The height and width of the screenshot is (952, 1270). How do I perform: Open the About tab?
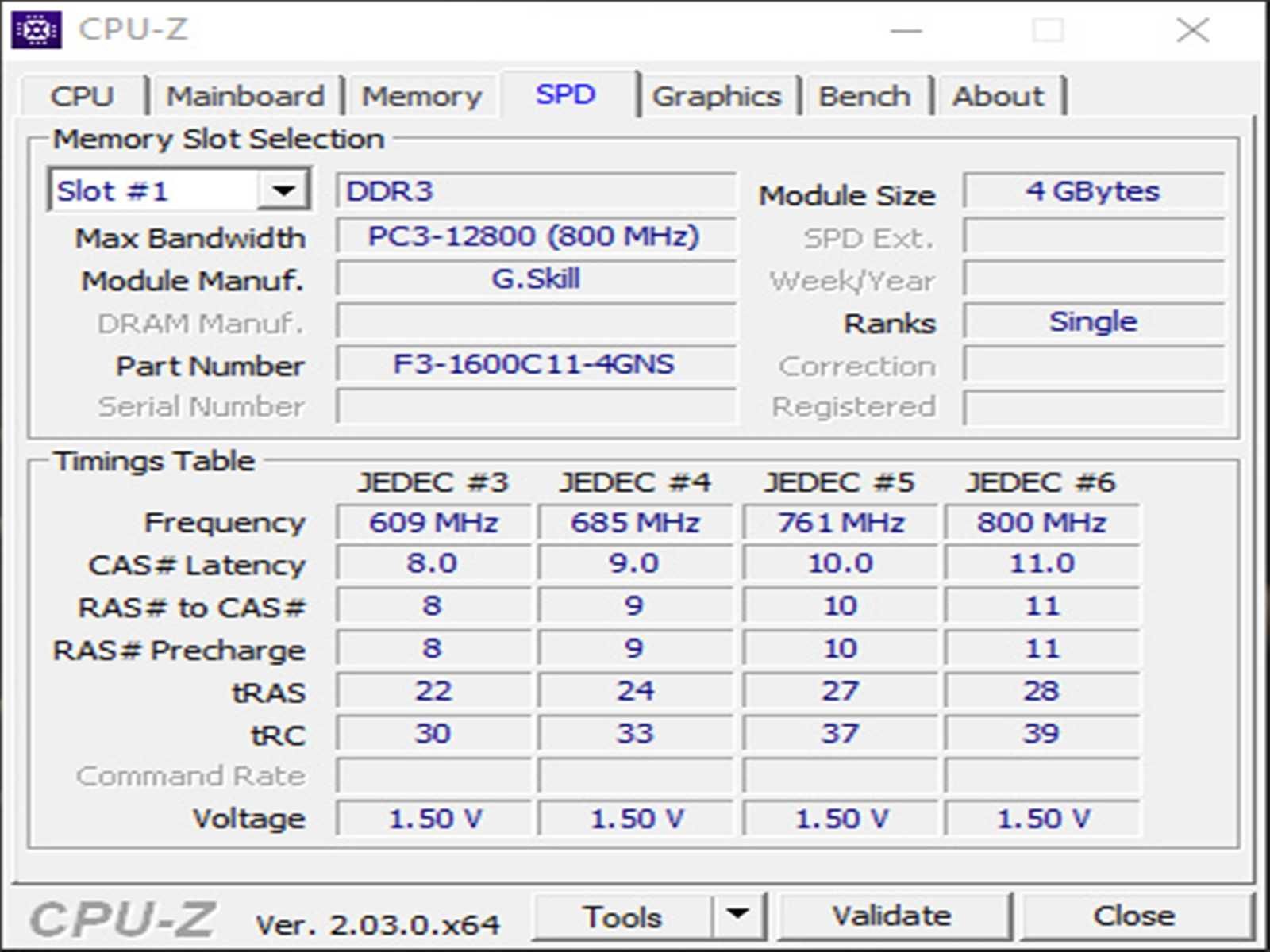tap(999, 96)
